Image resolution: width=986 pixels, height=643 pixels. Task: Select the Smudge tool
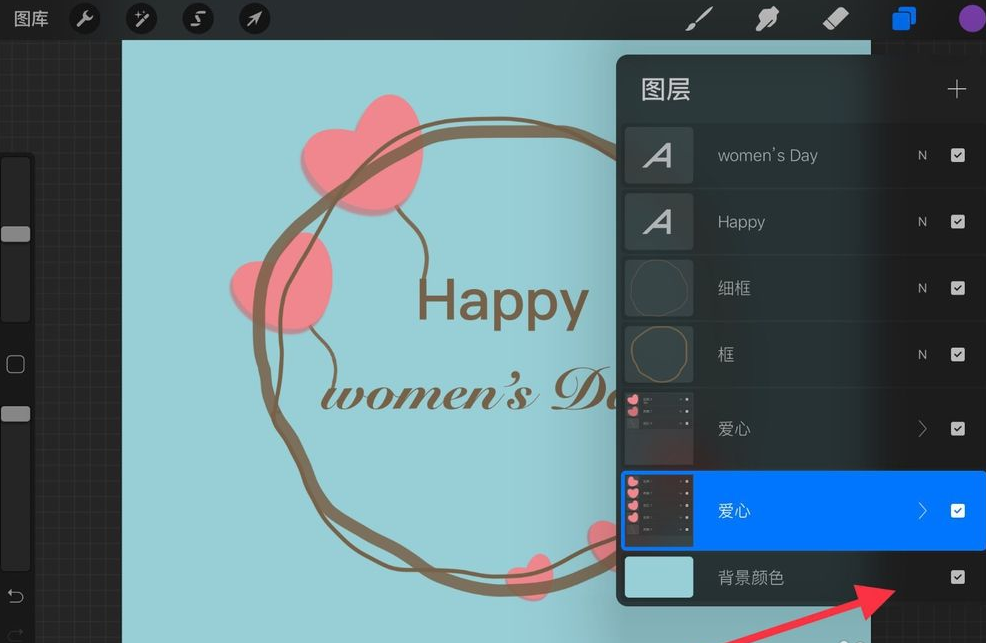coord(767,18)
